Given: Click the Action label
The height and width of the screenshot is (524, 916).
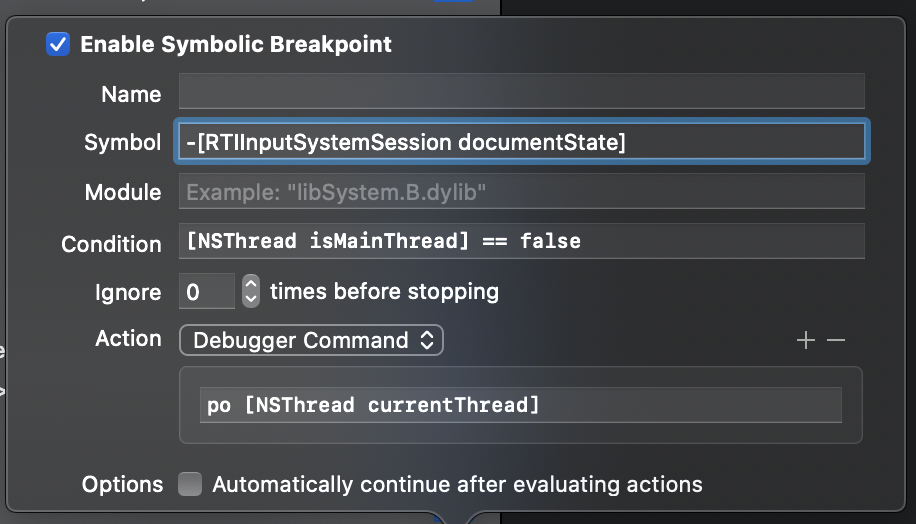Looking at the screenshot, I should pyautogui.click(x=128, y=339).
